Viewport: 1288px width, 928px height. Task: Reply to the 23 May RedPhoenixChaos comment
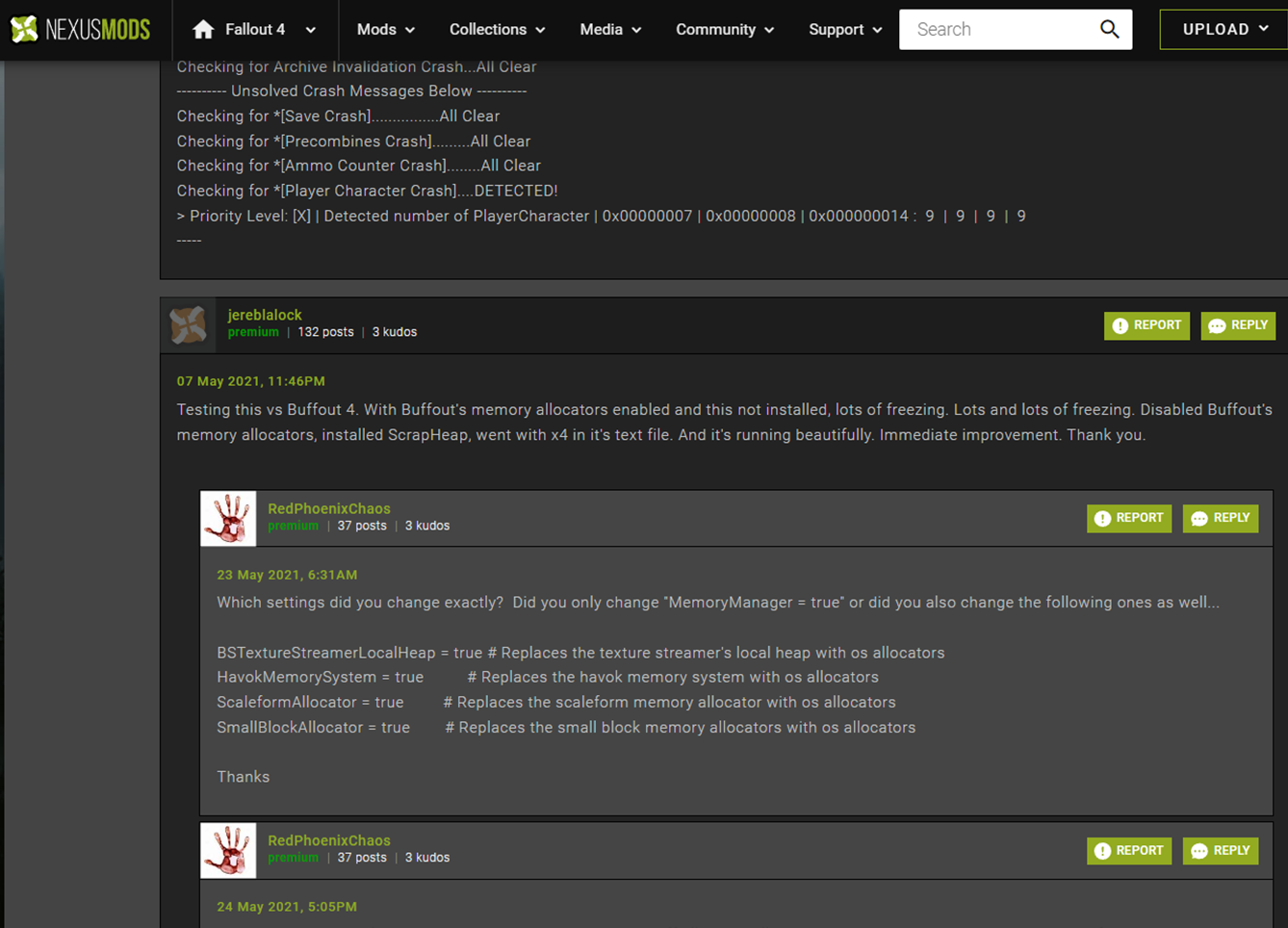[1221, 518]
